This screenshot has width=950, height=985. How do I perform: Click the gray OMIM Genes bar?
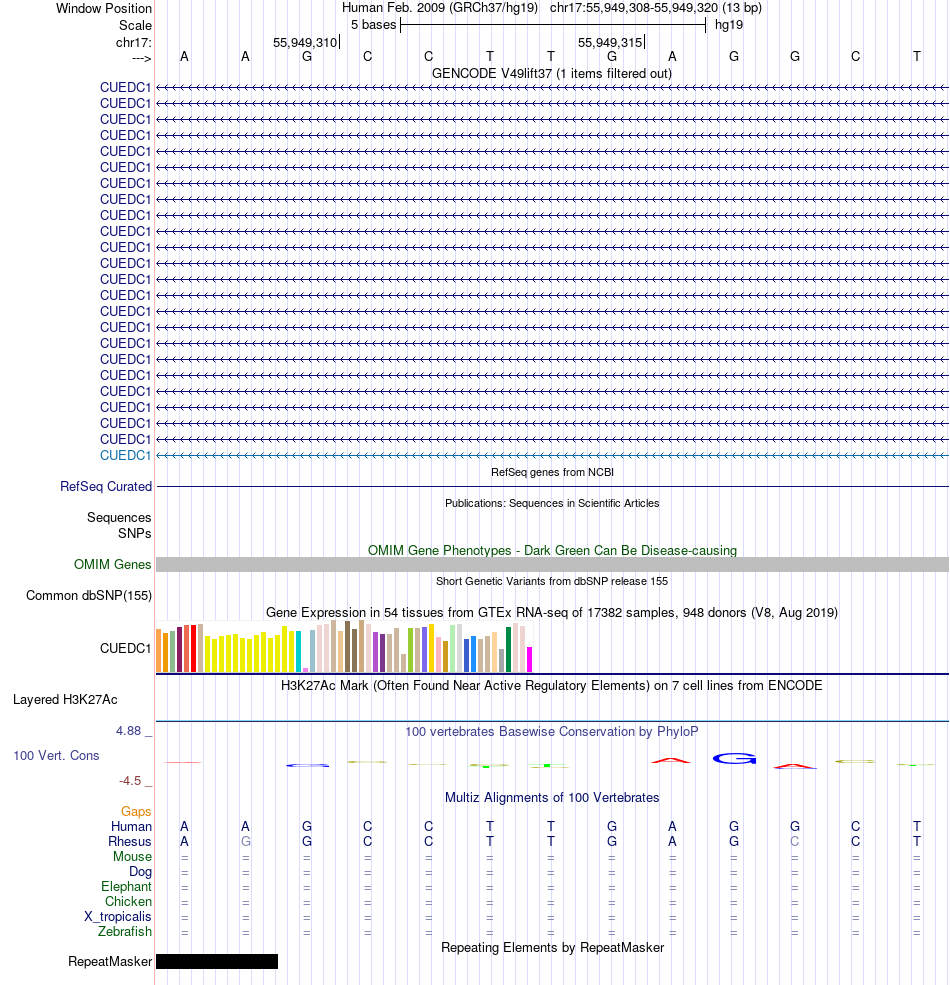tap(552, 564)
